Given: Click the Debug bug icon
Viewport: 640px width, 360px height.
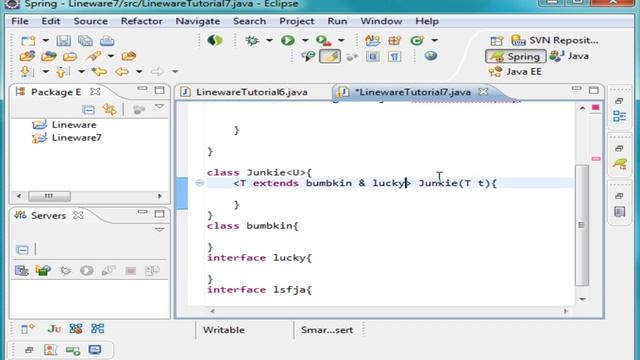Looking at the screenshot, I should click(252, 40).
